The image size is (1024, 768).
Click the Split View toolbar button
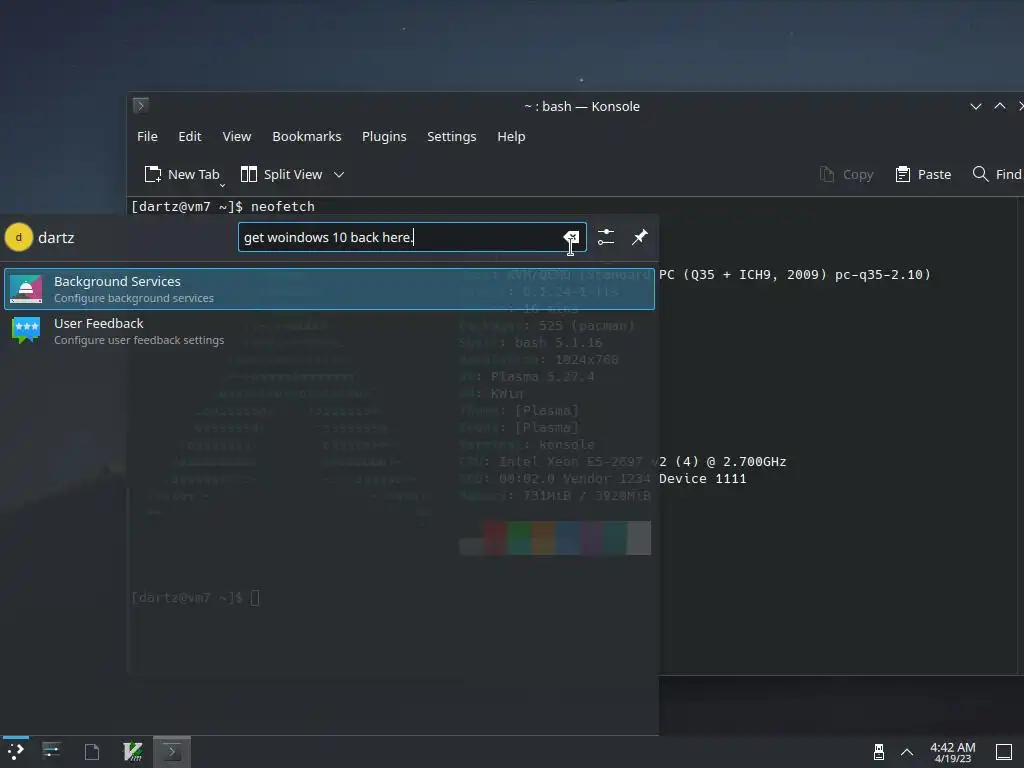click(281, 174)
